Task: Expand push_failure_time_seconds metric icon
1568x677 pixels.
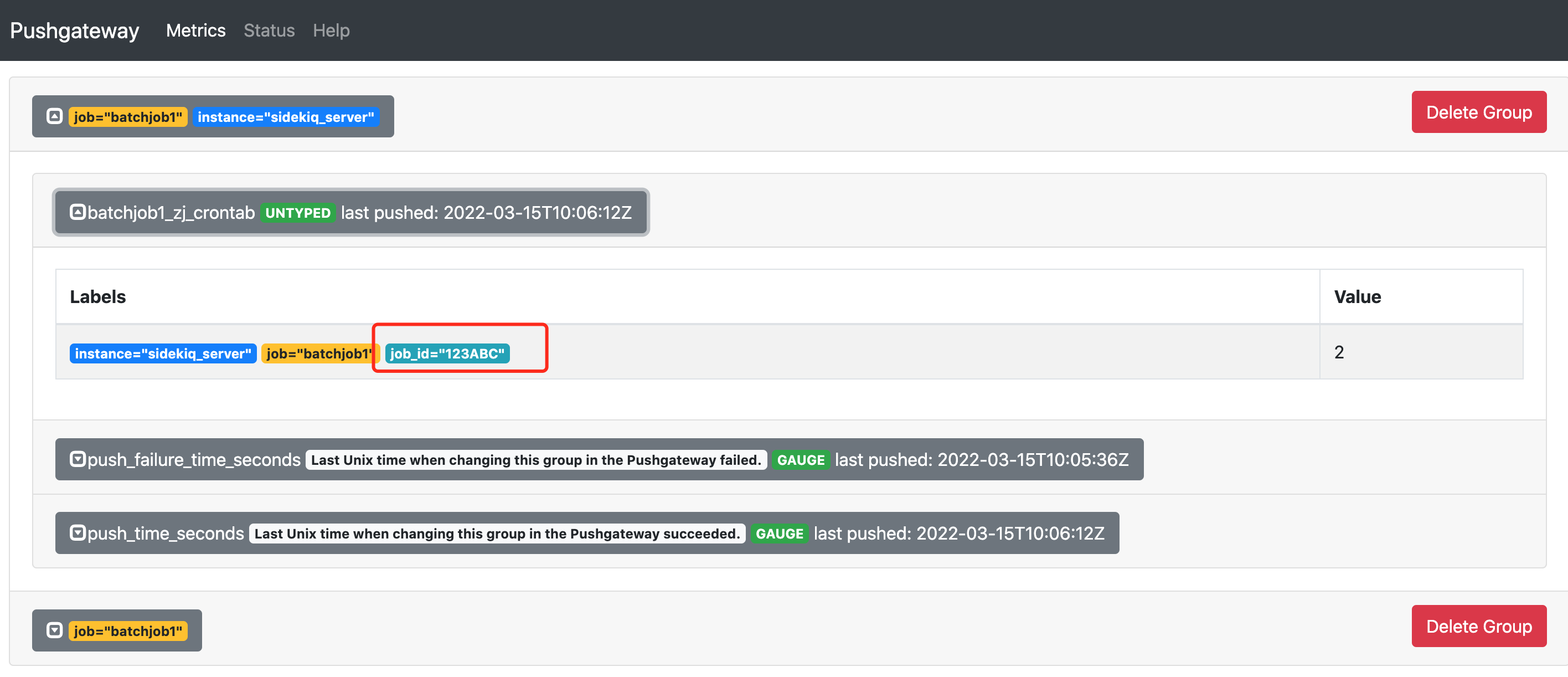Action: point(78,459)
